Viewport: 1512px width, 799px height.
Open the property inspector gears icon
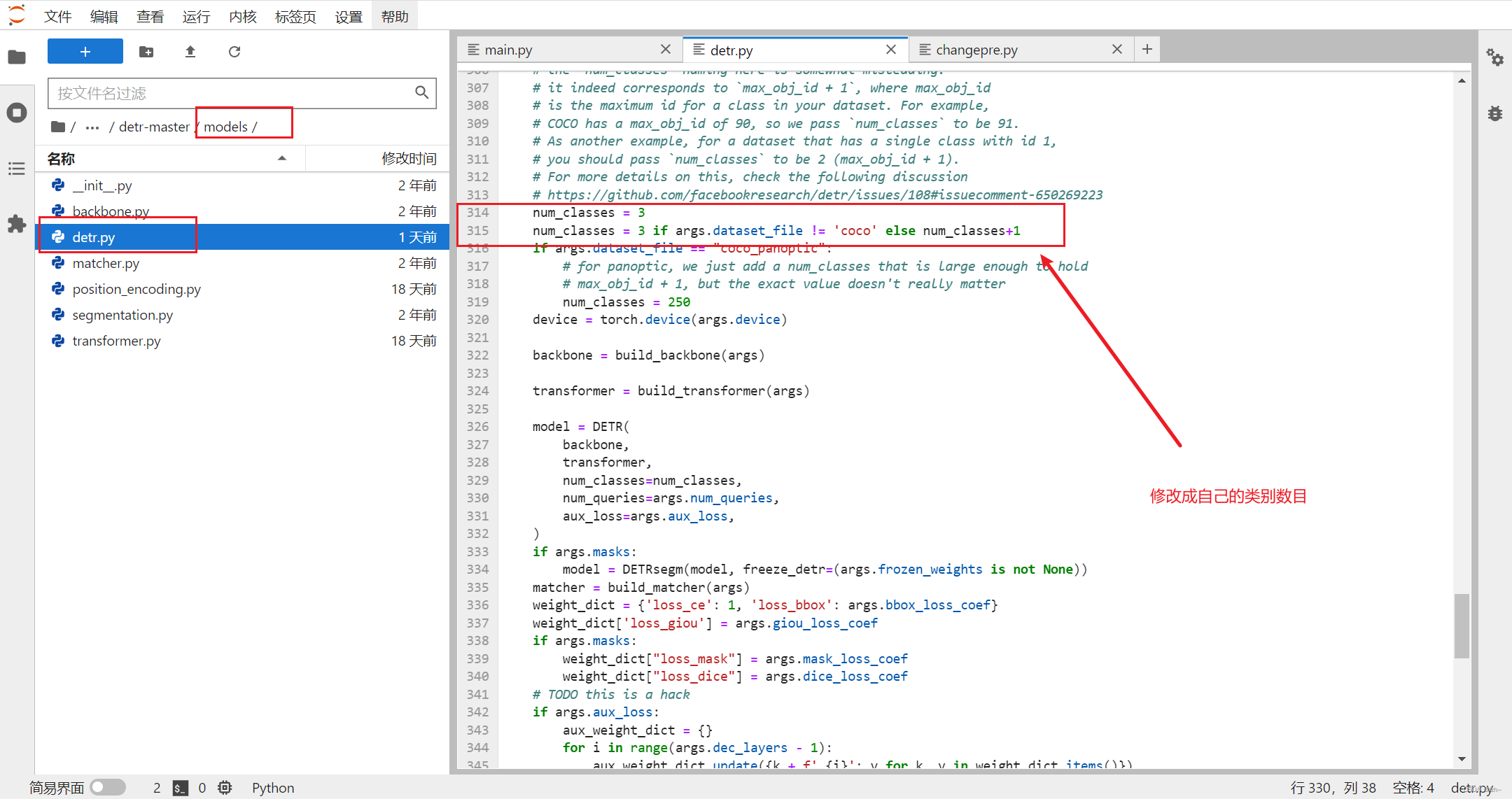pos(1495,57)
